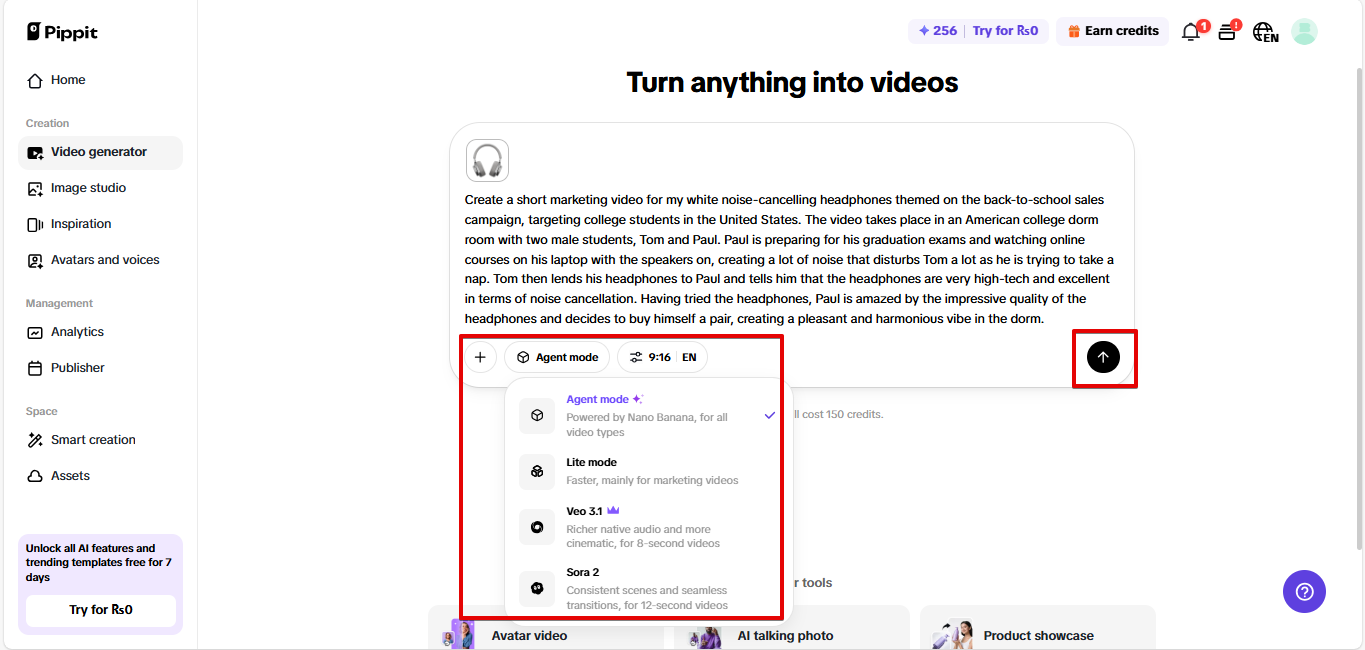Open the Publisher page
1365x650 pixels.
pyautogui.click(x=100, y=368)
